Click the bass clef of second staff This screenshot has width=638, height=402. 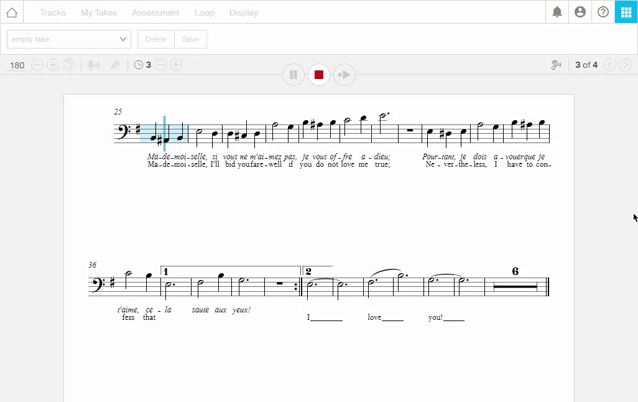coord(96,284)
